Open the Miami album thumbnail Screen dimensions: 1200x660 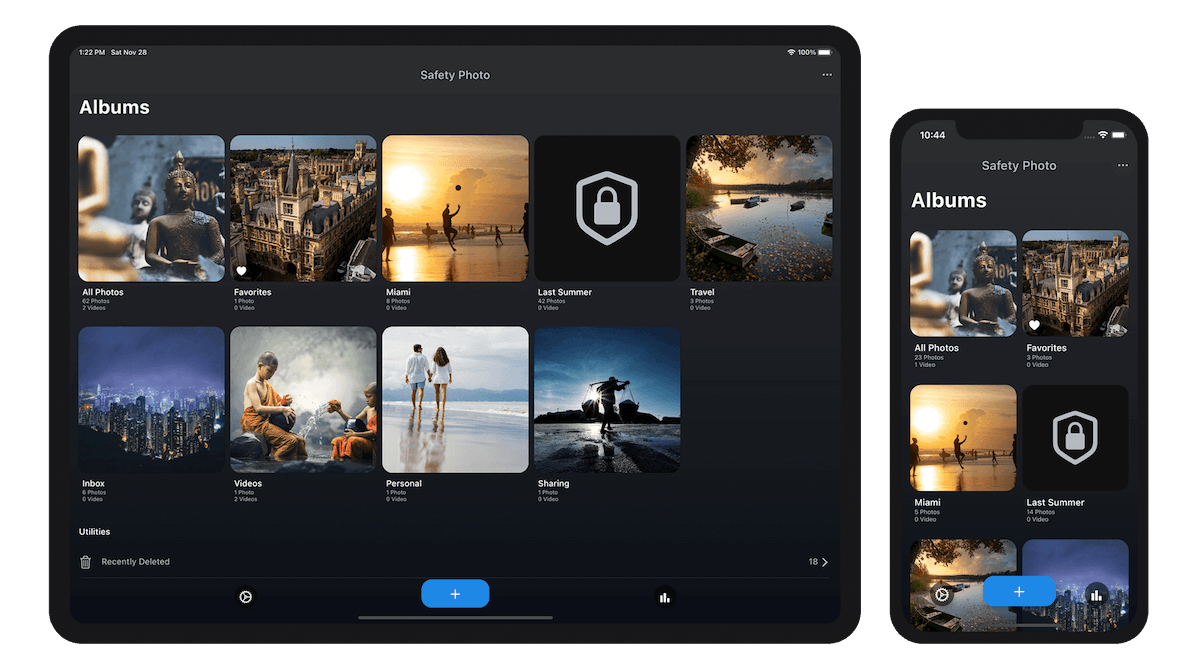coord(455,207)
